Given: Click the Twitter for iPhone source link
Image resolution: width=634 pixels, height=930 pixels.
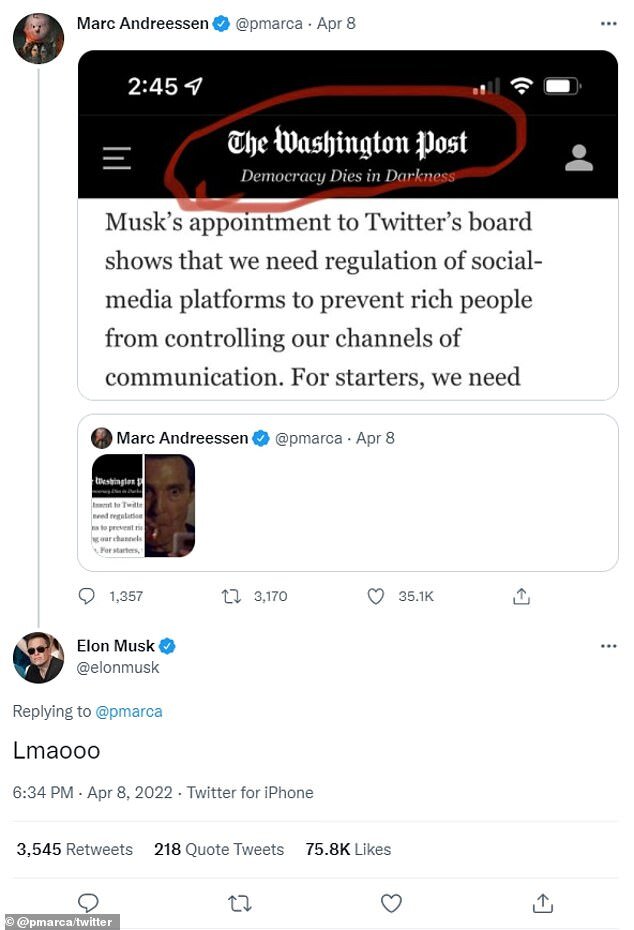Looking at the screenshot, I should 250,792.
